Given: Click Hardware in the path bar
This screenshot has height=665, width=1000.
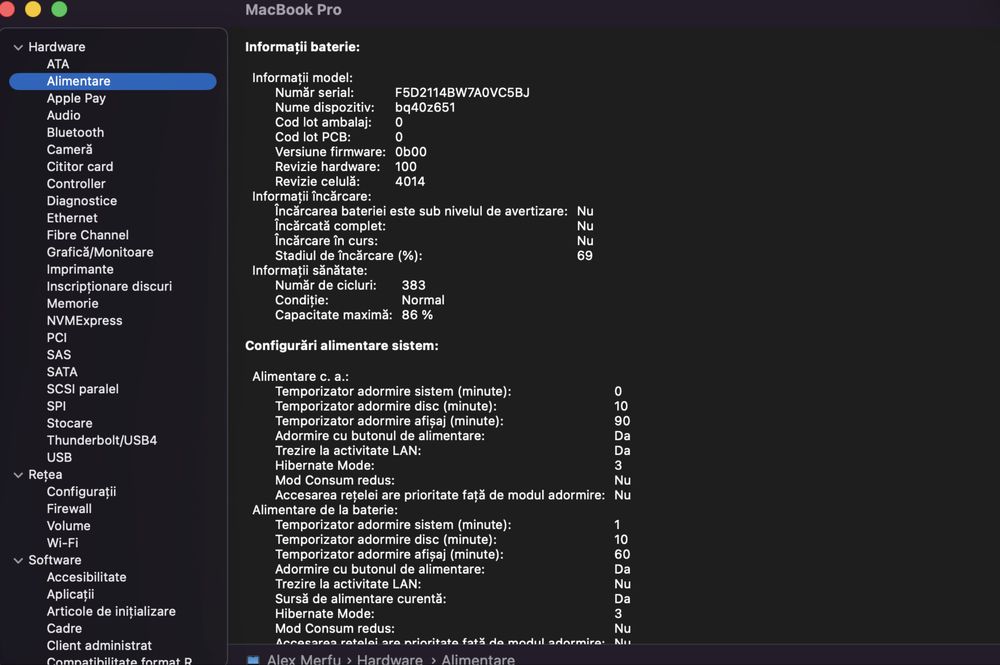Looking at the screenshot, I should (x=390, y=659).
